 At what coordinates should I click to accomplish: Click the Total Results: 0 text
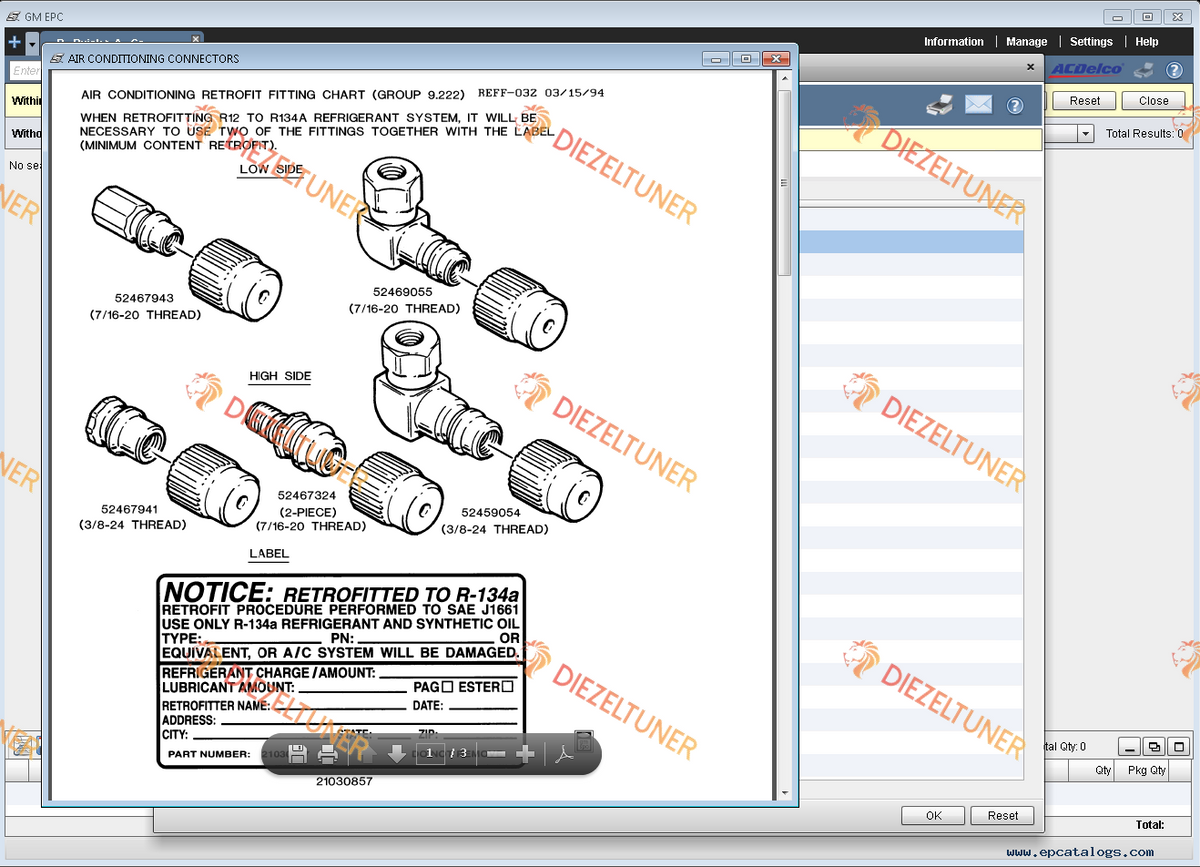(1145, 133)
